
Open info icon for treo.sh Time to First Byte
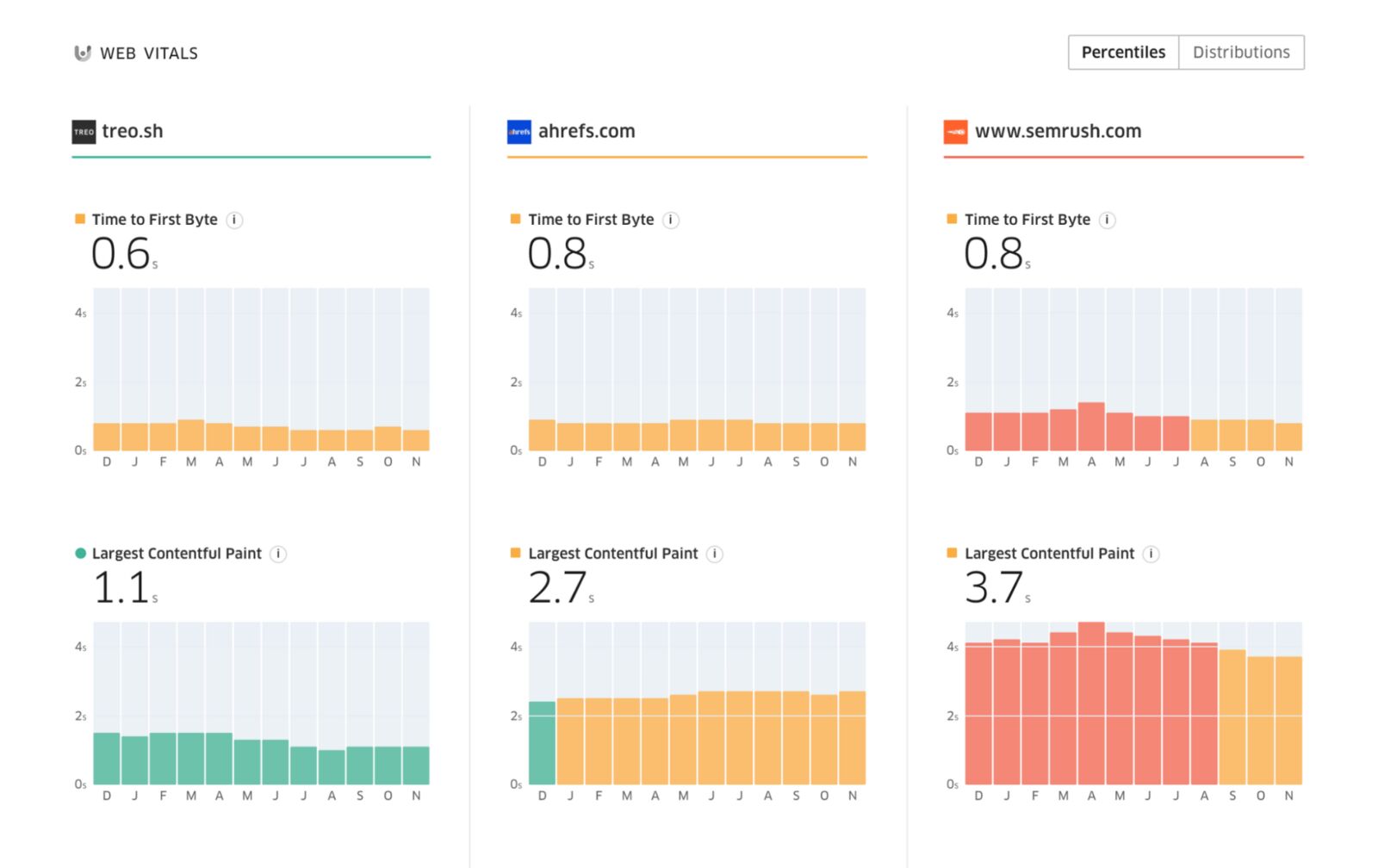[x=234, y=220]
